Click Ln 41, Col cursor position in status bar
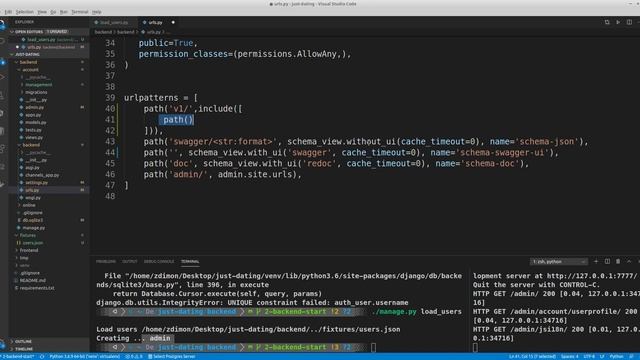 (x=532, y=356)
